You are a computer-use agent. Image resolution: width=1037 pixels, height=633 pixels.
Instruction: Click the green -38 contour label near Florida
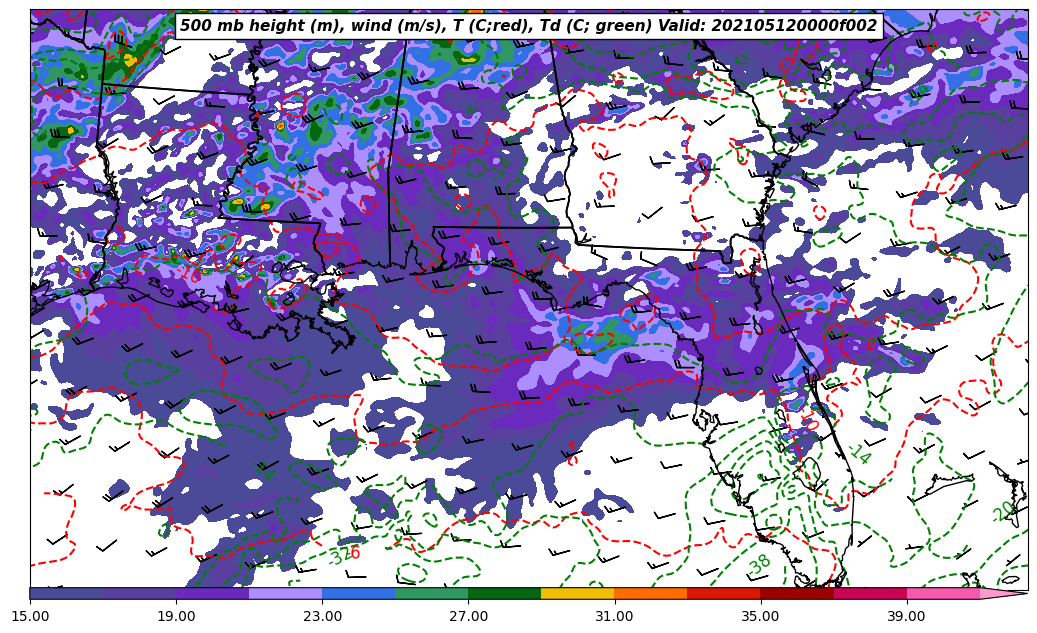pyautogui.click(x=759, y=564)
